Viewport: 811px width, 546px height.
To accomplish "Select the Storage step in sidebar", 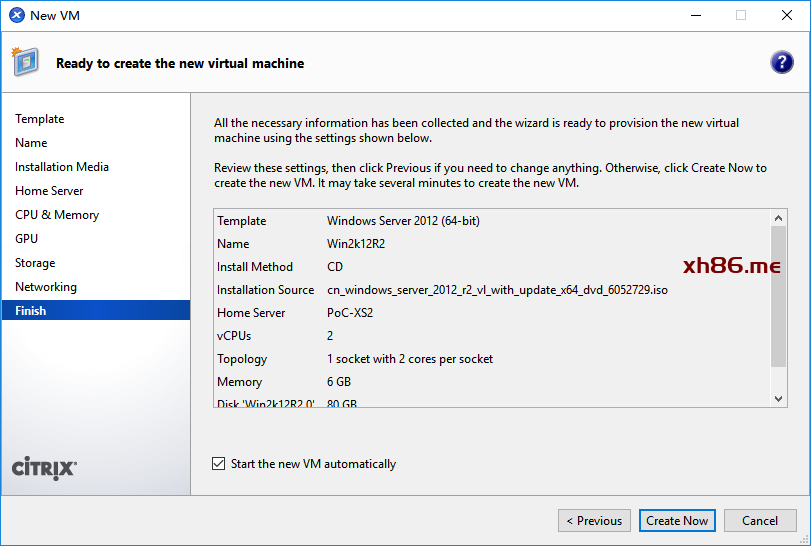I will tap(35, 263).
